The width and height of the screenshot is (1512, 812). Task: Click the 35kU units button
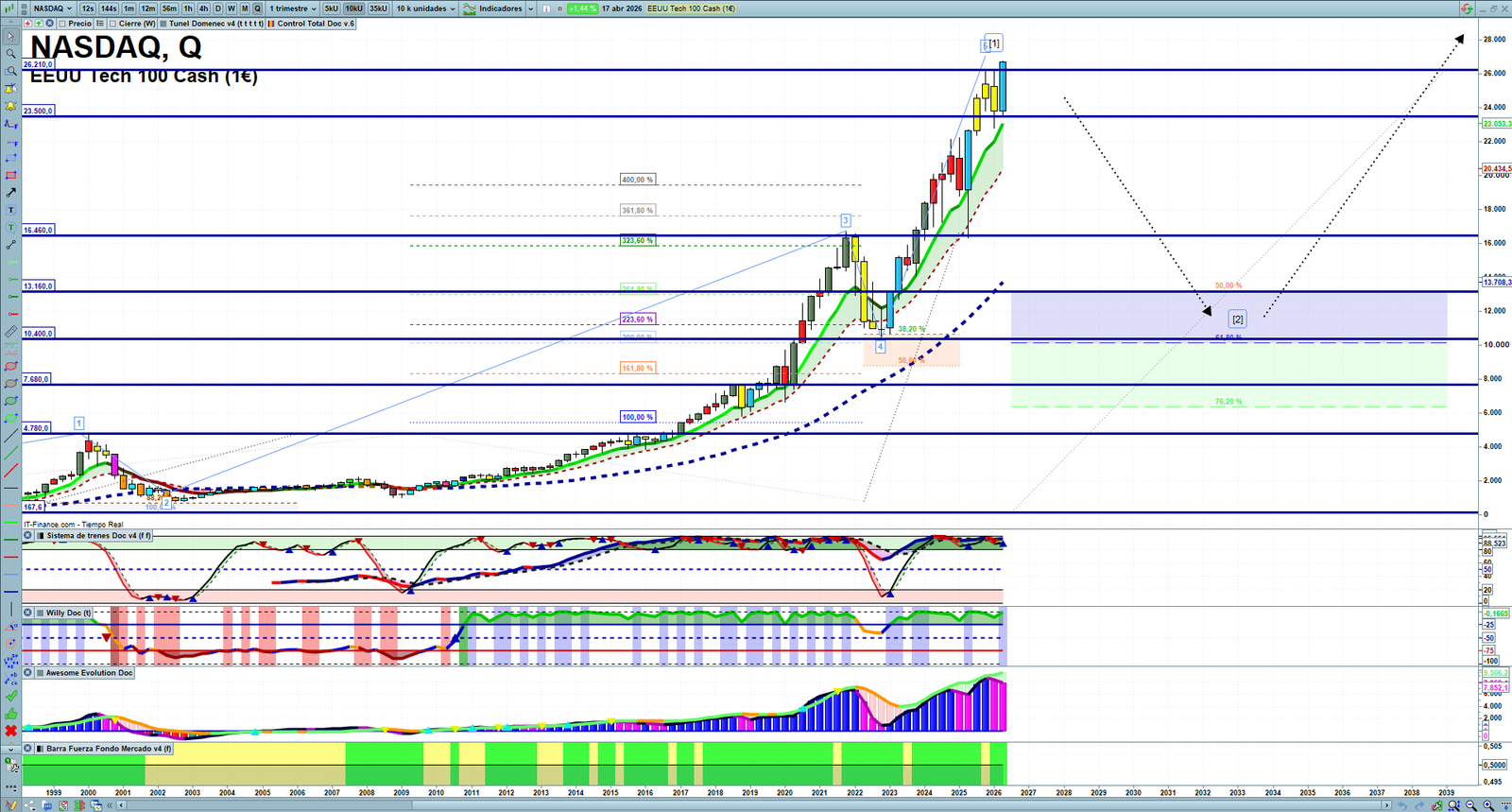tap(378, 9)
